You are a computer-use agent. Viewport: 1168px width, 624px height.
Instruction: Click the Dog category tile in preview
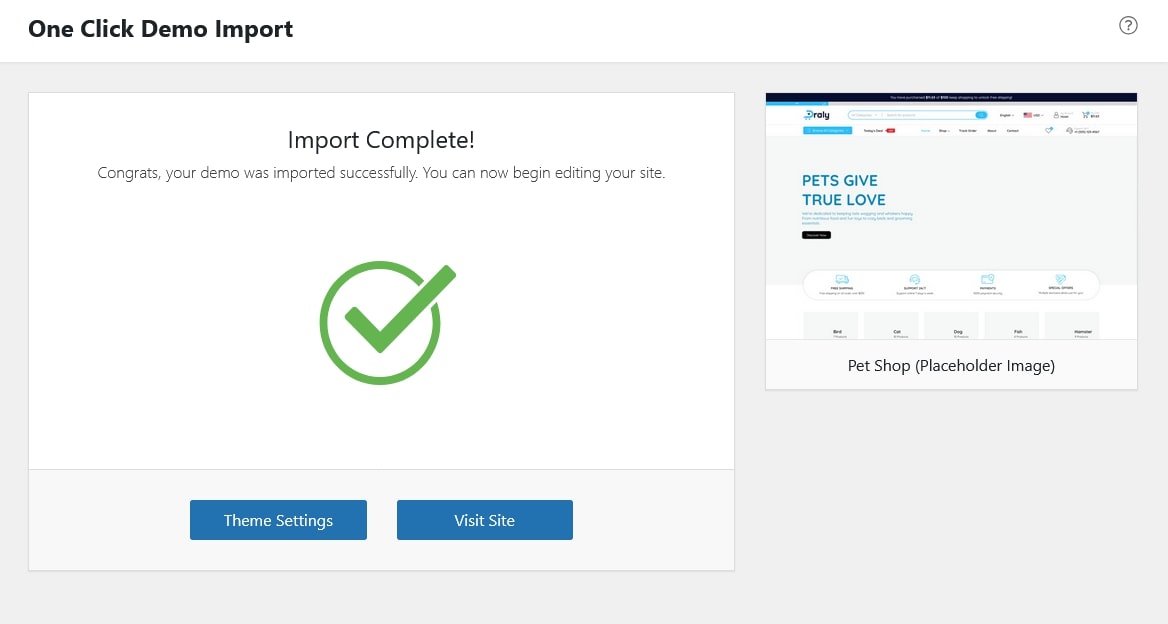(958, 327)
